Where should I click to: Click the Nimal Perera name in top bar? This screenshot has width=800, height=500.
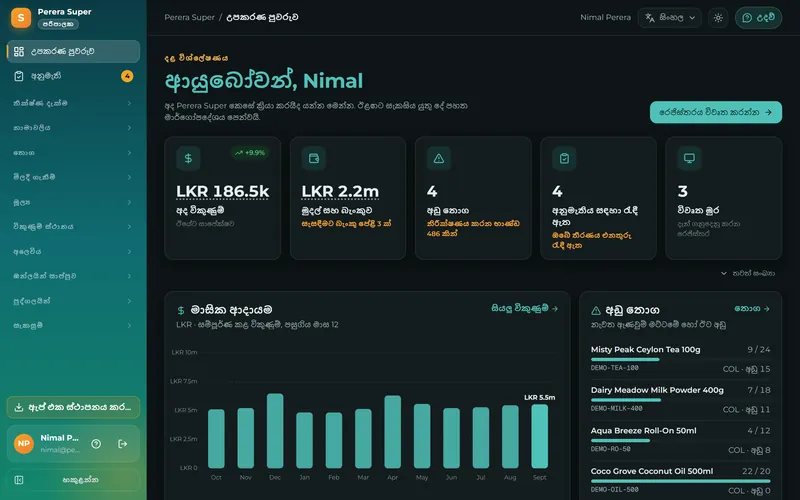605,17
